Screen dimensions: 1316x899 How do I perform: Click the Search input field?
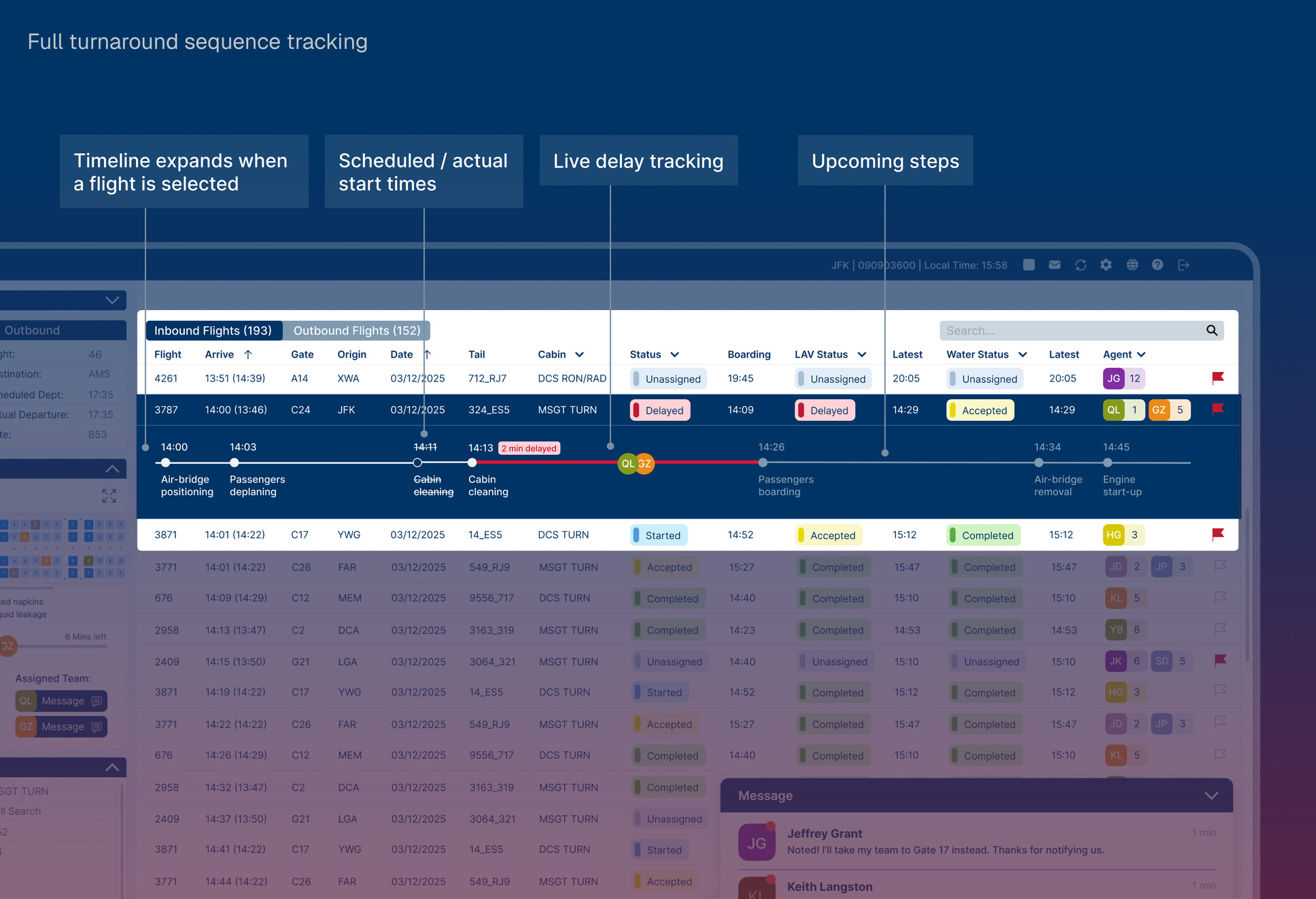coord(1081,330)
